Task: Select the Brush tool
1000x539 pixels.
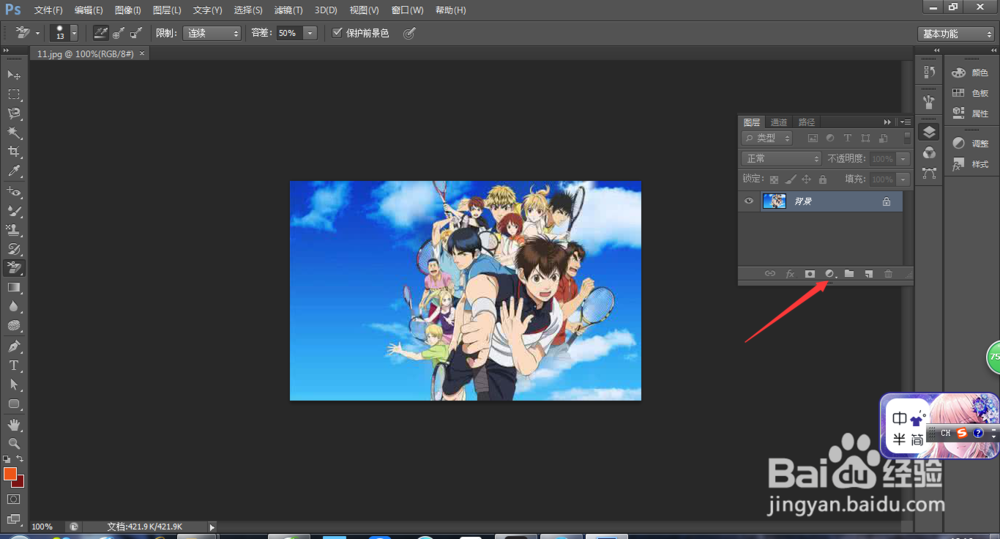Action: click(x=13, y=210)
